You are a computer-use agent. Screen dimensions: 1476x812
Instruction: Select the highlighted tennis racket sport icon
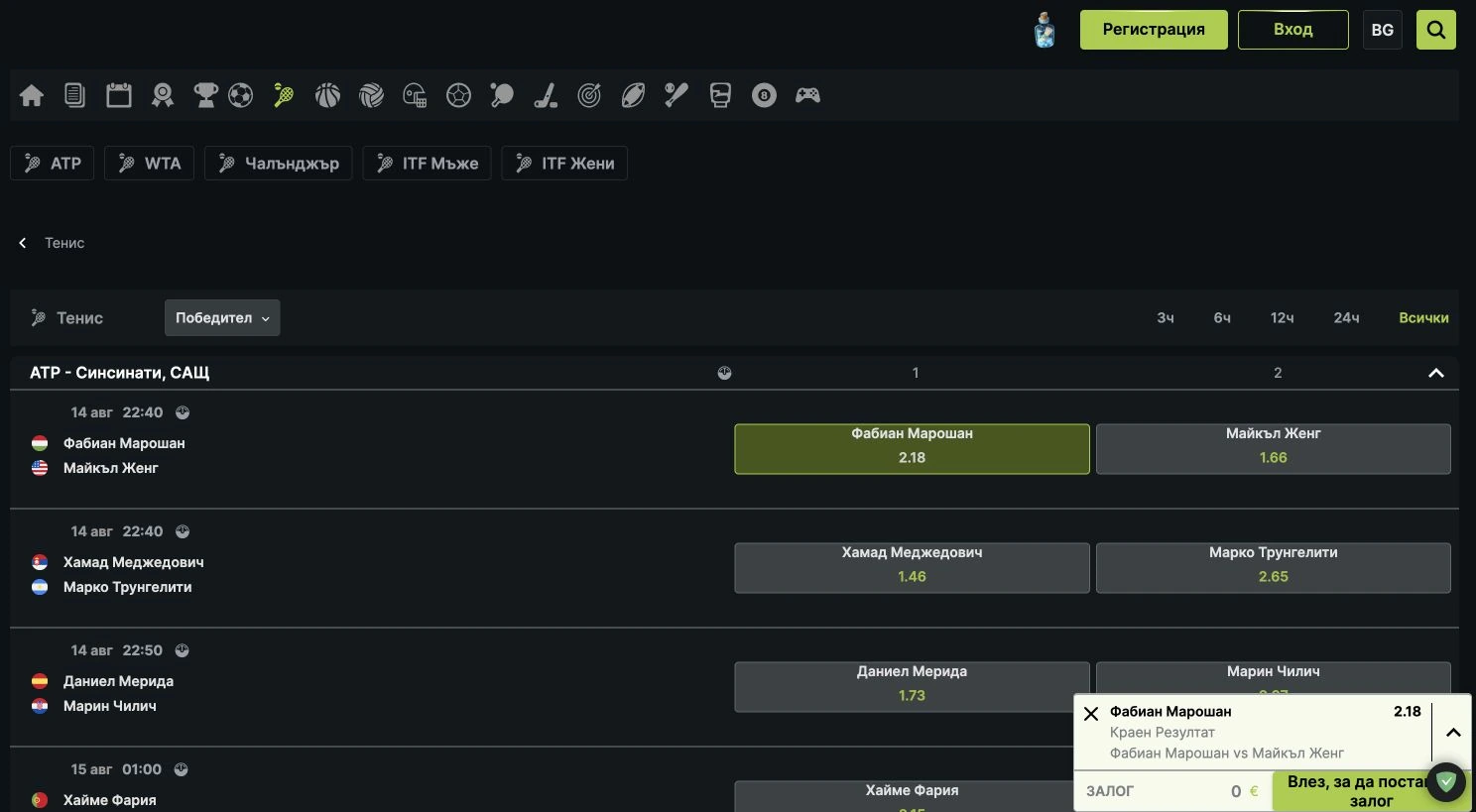[x=284, y=95]
